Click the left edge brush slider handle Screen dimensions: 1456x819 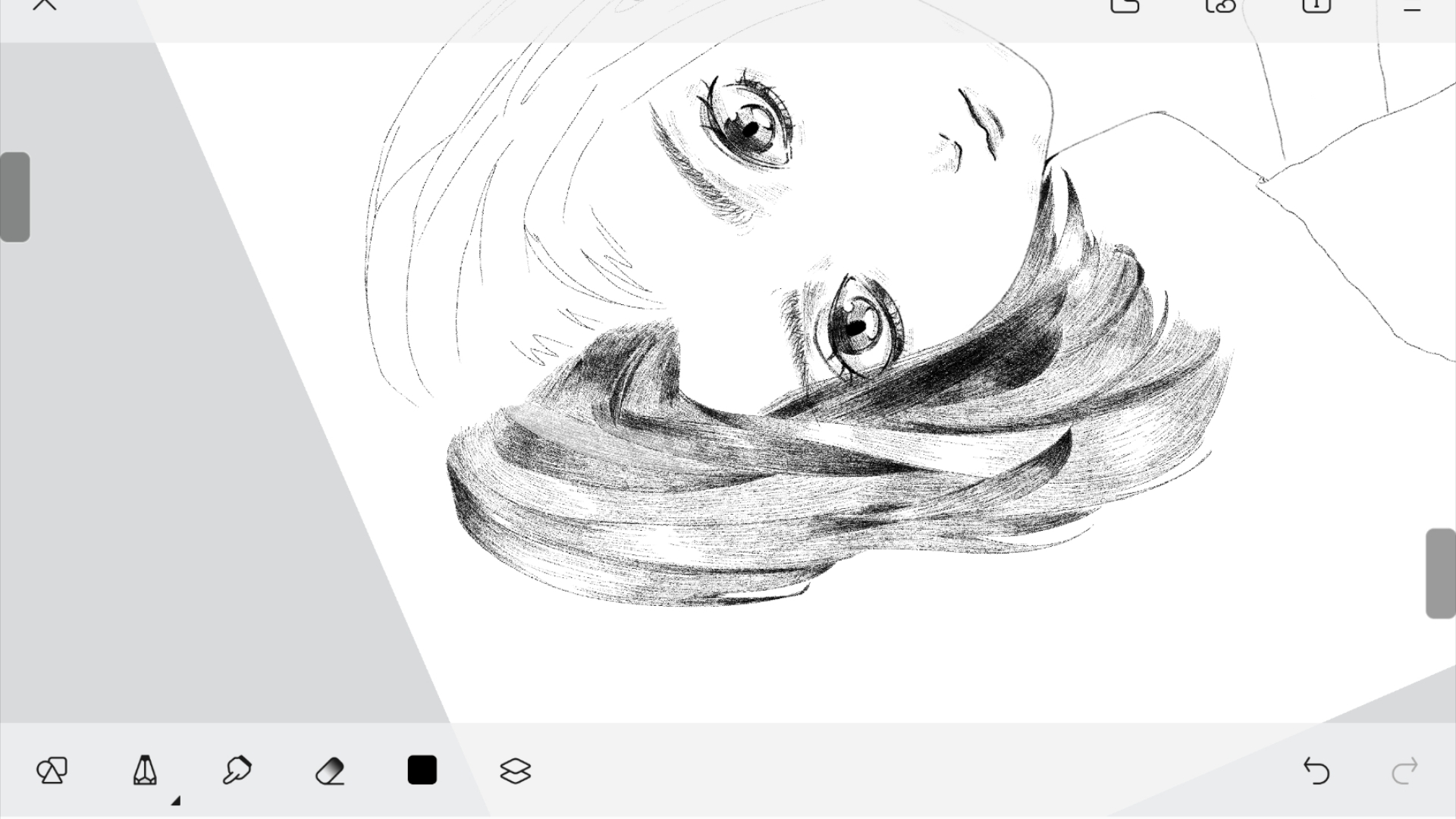click(15, 197)
